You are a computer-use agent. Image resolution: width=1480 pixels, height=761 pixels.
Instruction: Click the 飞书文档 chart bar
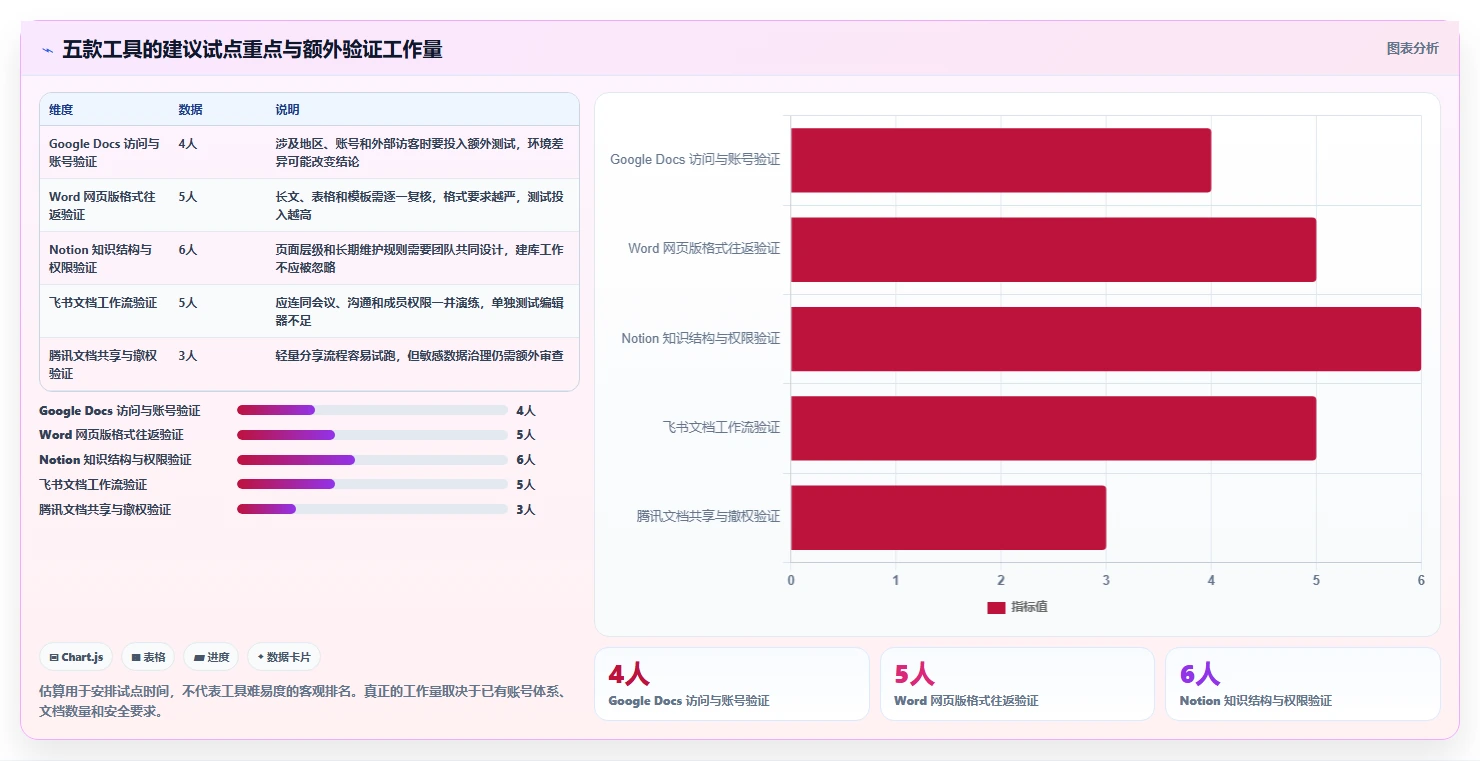click(1053, 427)
